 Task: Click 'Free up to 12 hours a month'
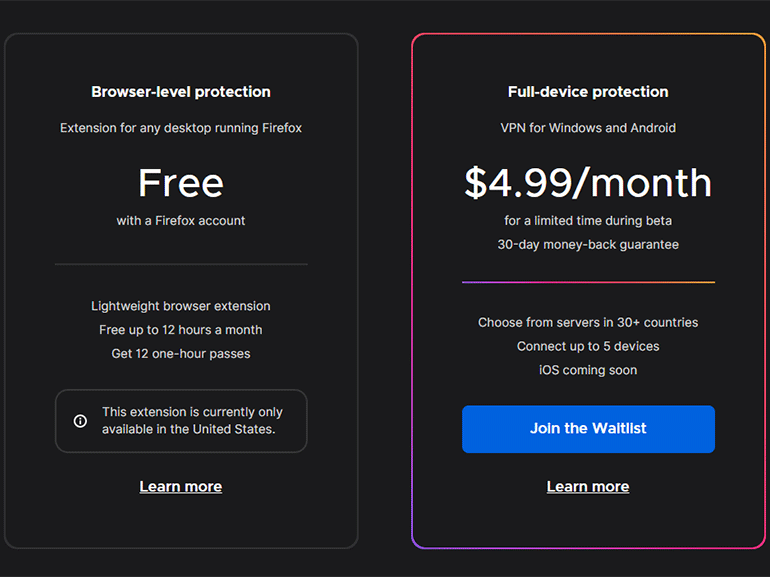click(x=181, y=330)
